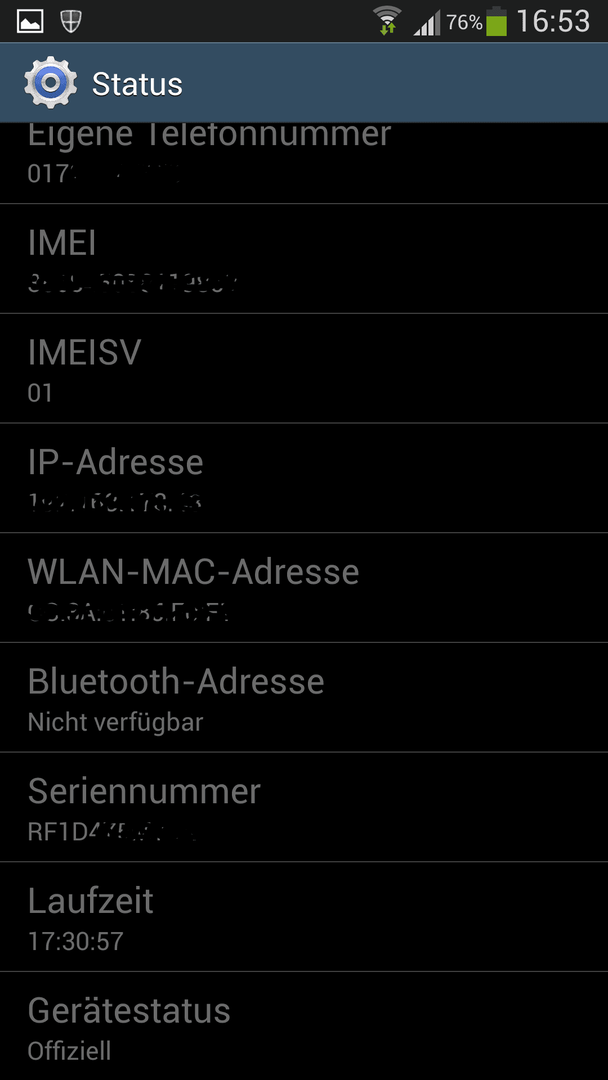Open the image notification icon
This screenshot has width=608, height=1080.
29,21
